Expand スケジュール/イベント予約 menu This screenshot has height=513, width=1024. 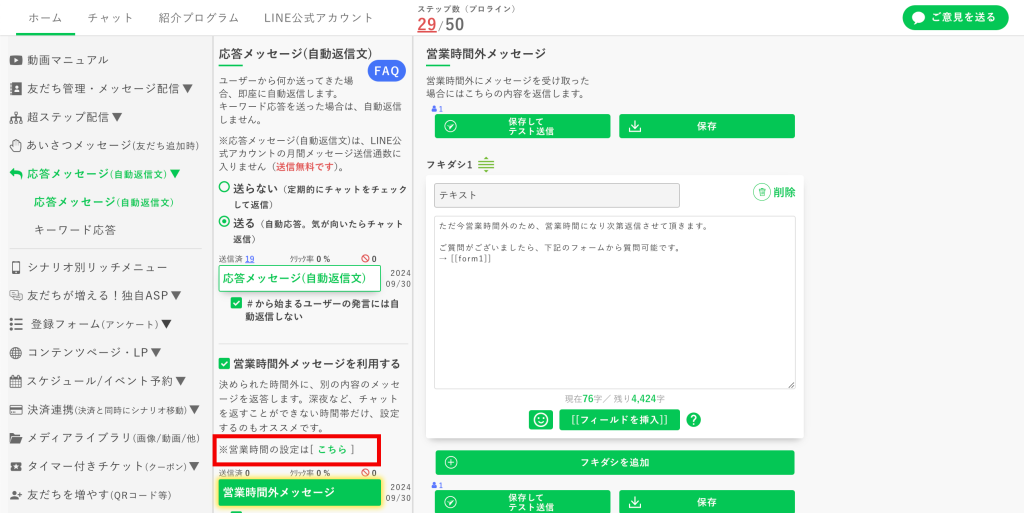pyautogui.click(x=181, y=381)
